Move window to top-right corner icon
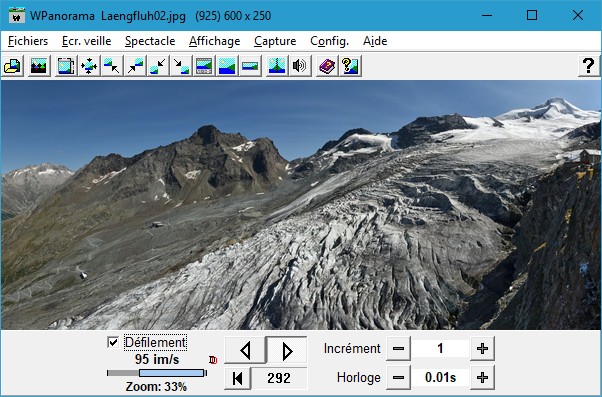The height and width of the screenshot is (397, 602). [135, 66]
